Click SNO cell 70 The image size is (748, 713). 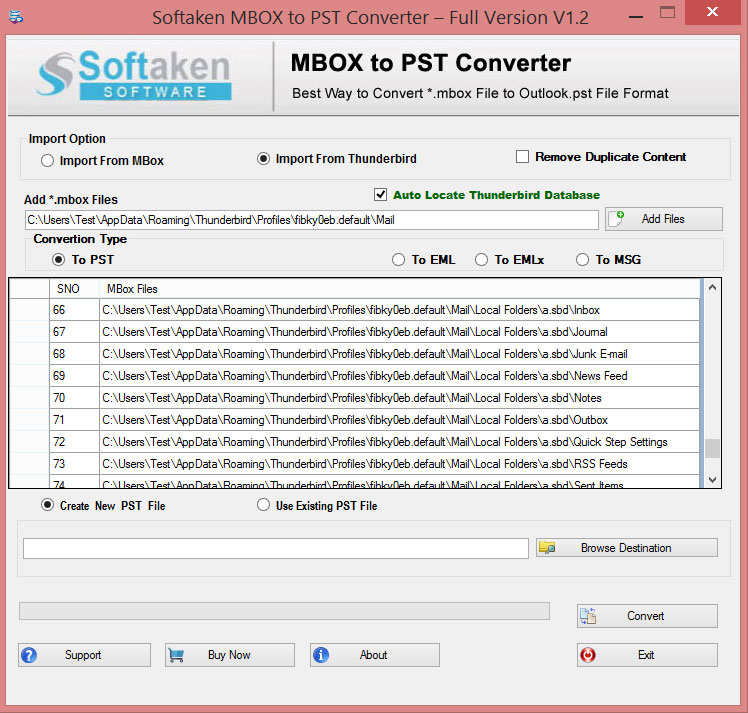coord(74,398)
